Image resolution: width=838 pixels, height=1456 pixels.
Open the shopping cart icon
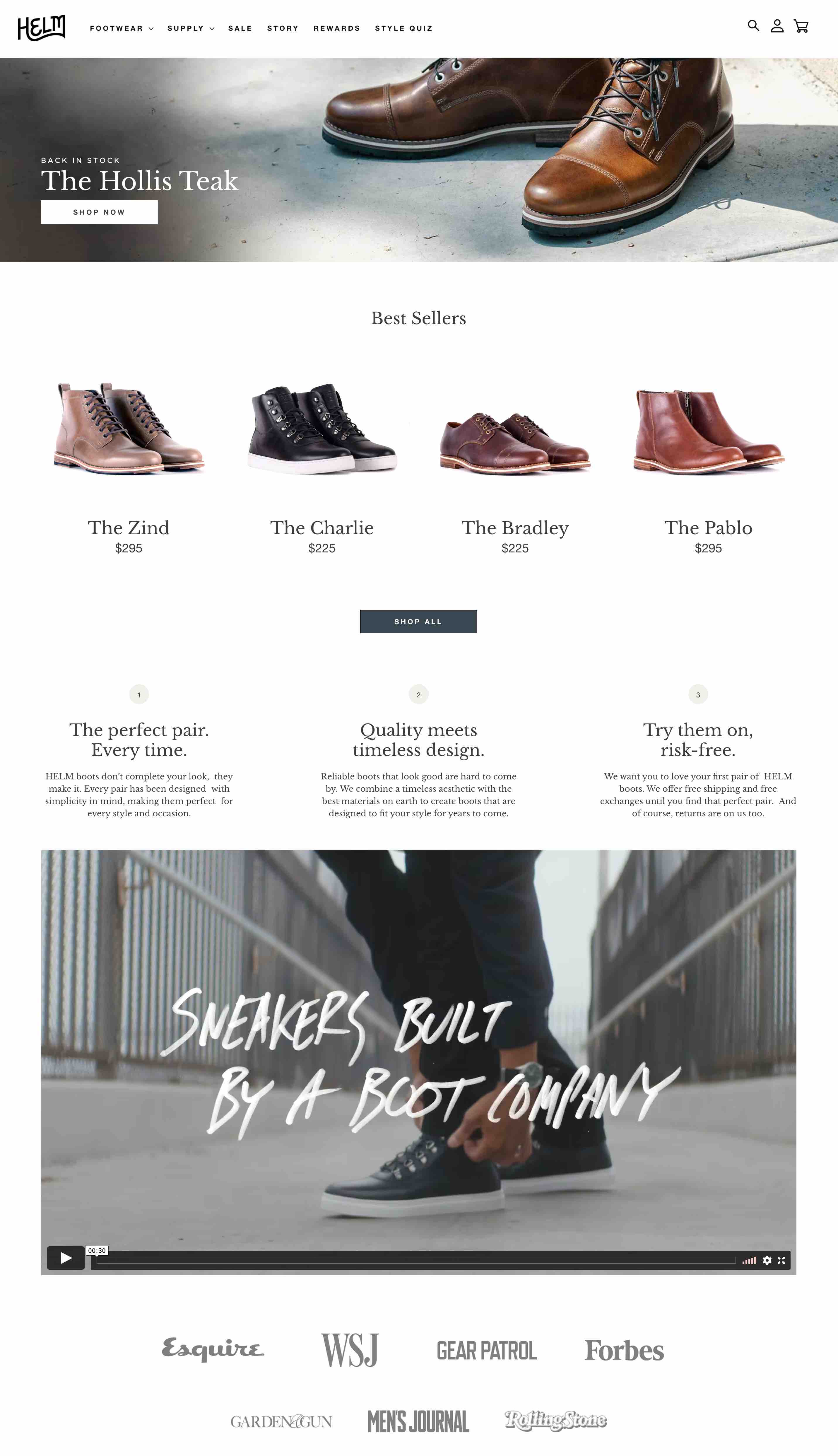pos(801,26)
